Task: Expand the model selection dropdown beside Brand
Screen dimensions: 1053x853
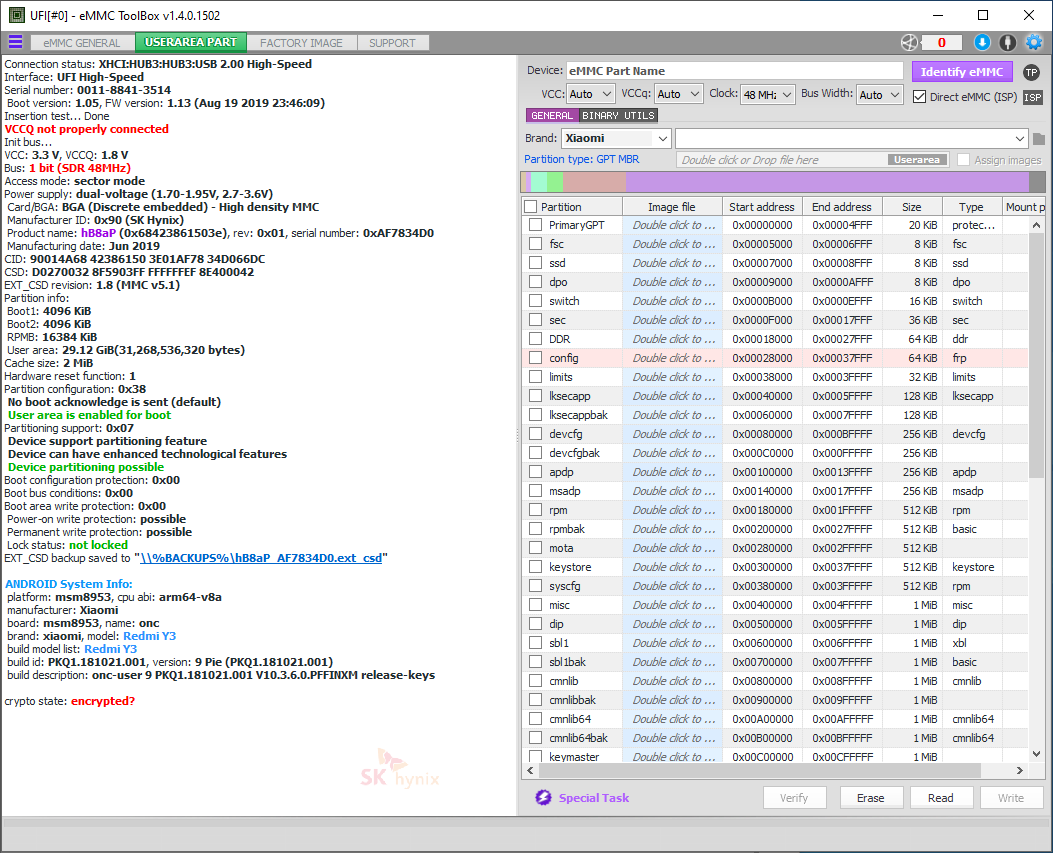Action: coord(852,138)
